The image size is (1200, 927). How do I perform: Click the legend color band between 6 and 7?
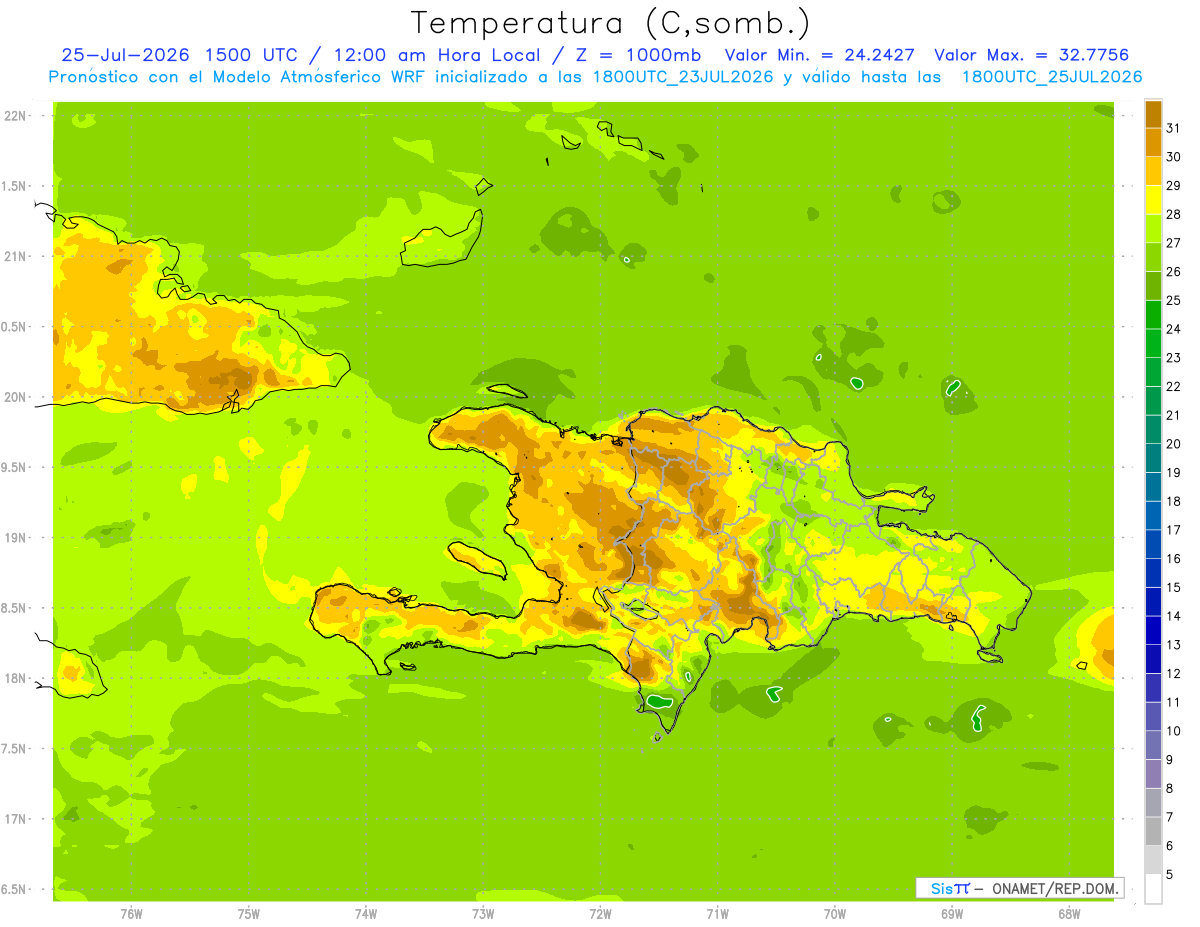1153,831
